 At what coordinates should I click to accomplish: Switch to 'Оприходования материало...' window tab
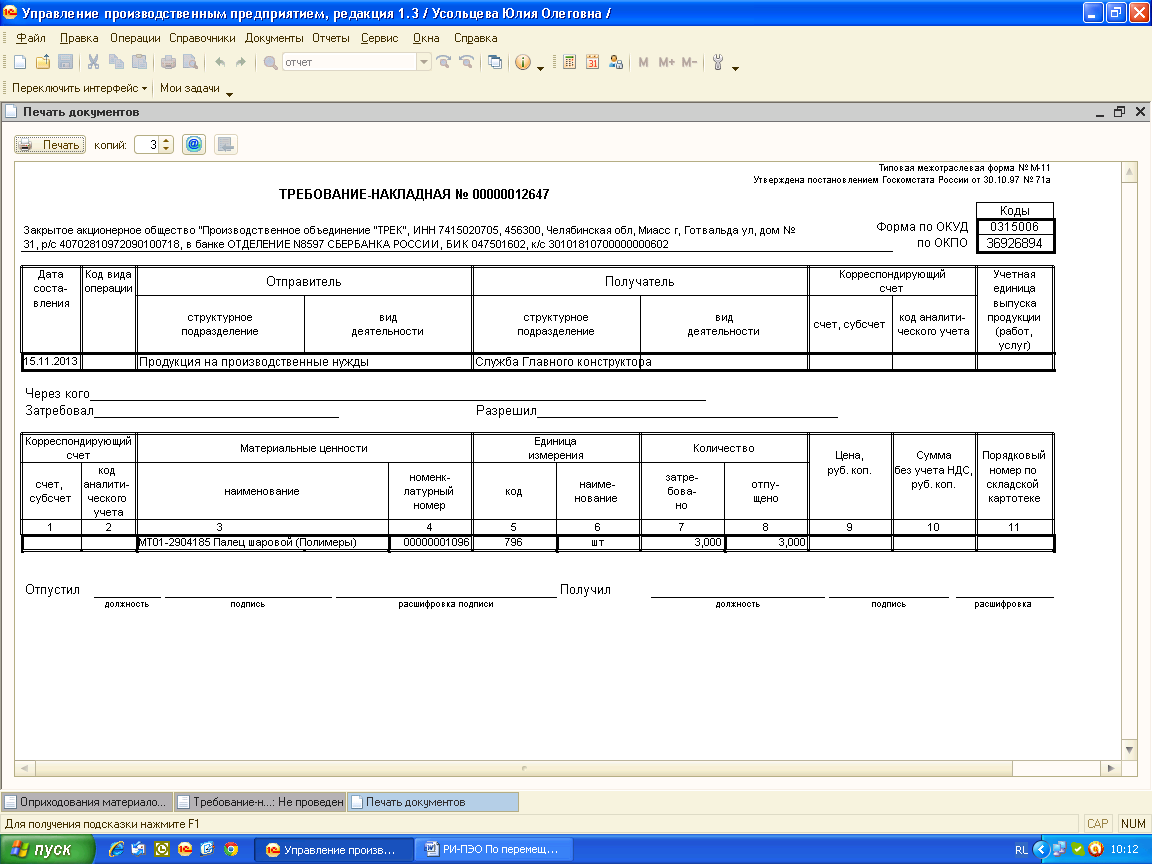[x=87, y=802]
